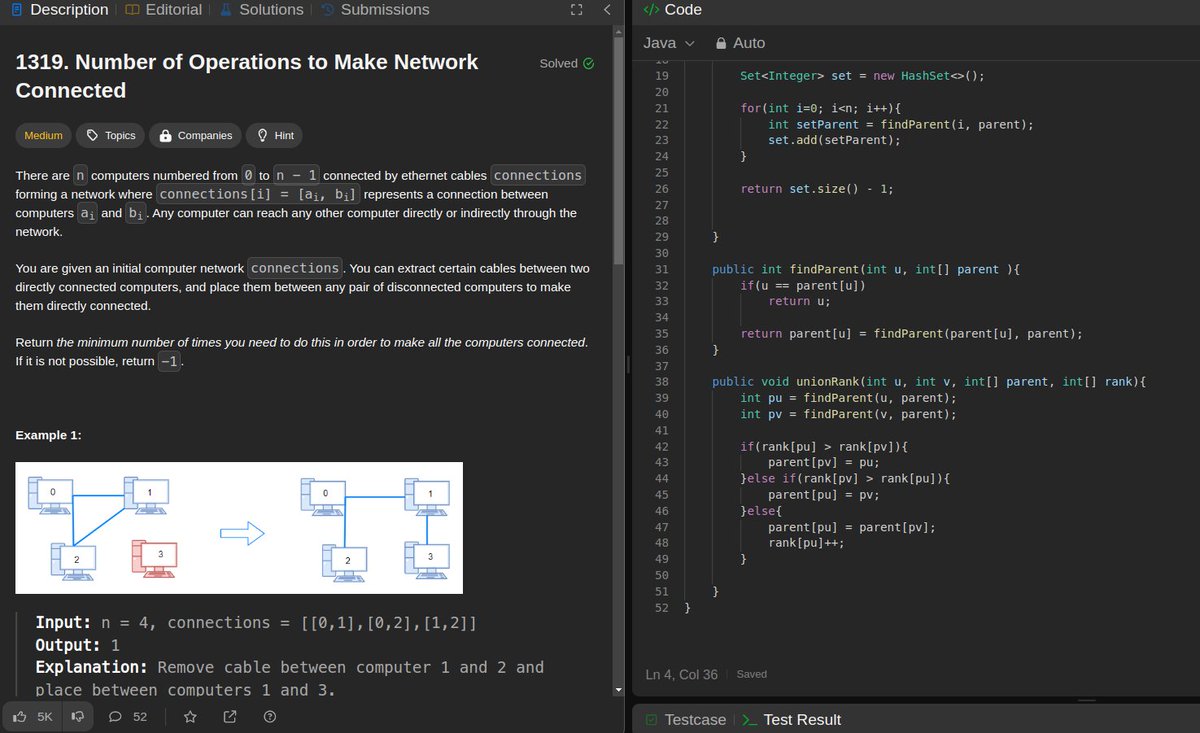Collapse the description panel with the chevron
The height and width of the screenshot is (733, 1200).
(607, 9)
